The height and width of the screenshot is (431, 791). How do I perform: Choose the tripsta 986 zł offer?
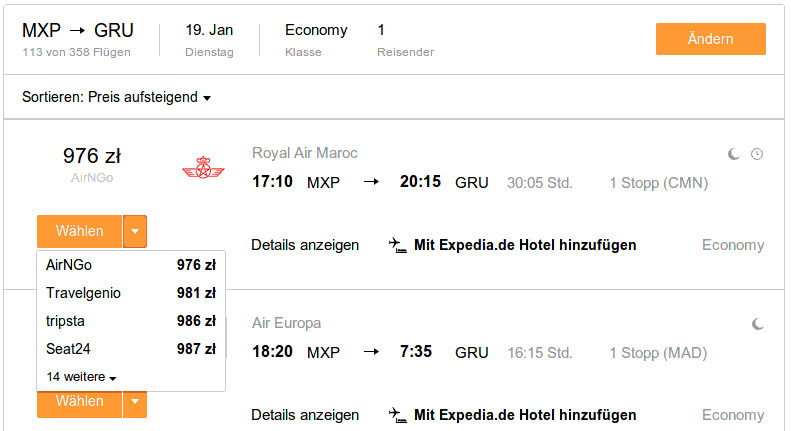[x=131, y=321]
